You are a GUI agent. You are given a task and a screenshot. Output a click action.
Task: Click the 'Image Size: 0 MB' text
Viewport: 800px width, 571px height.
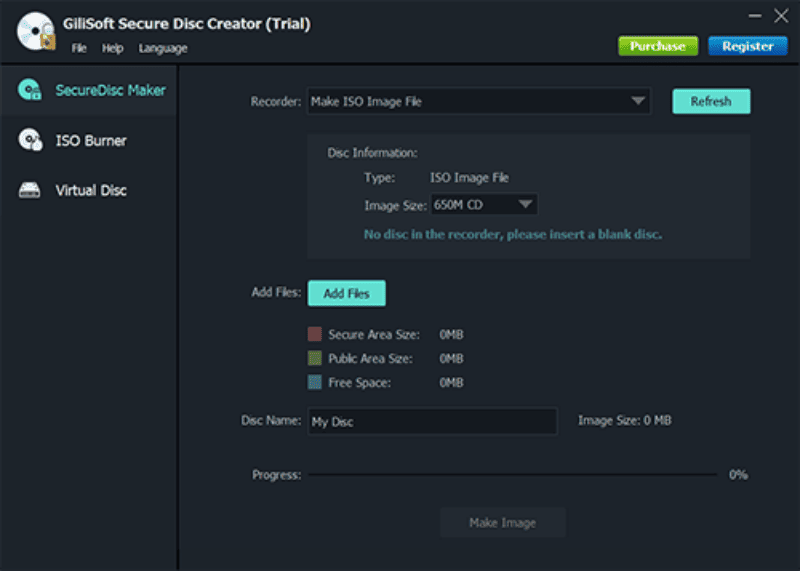624,420
